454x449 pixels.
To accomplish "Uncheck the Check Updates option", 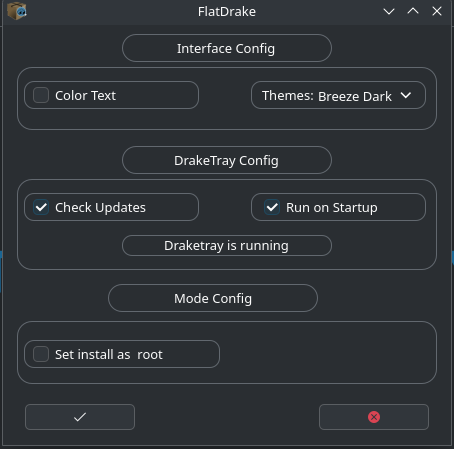I will (x=41, y=207).
